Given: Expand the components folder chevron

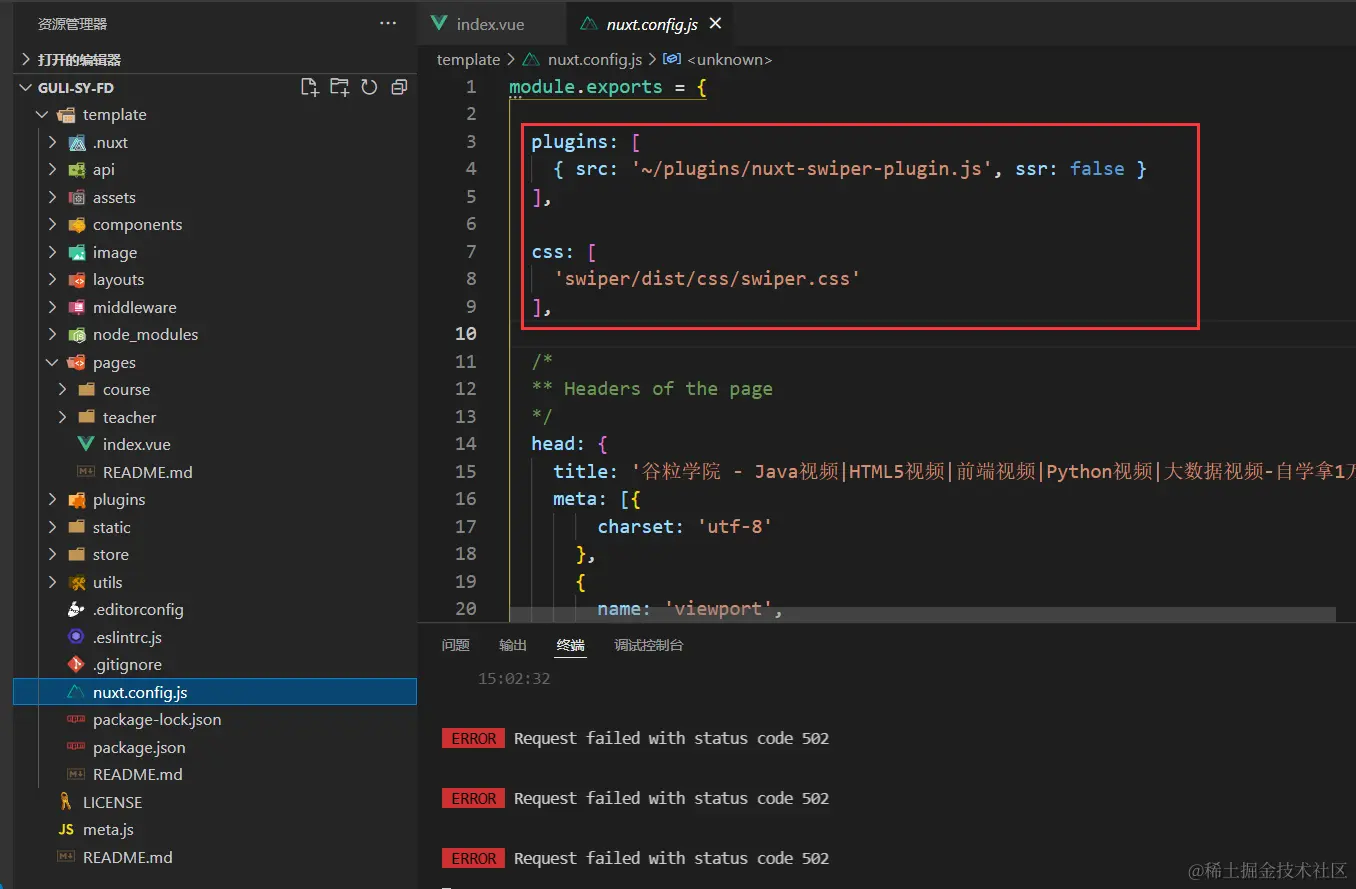Looking at the screenshot, I should click(x=52, y=225).
